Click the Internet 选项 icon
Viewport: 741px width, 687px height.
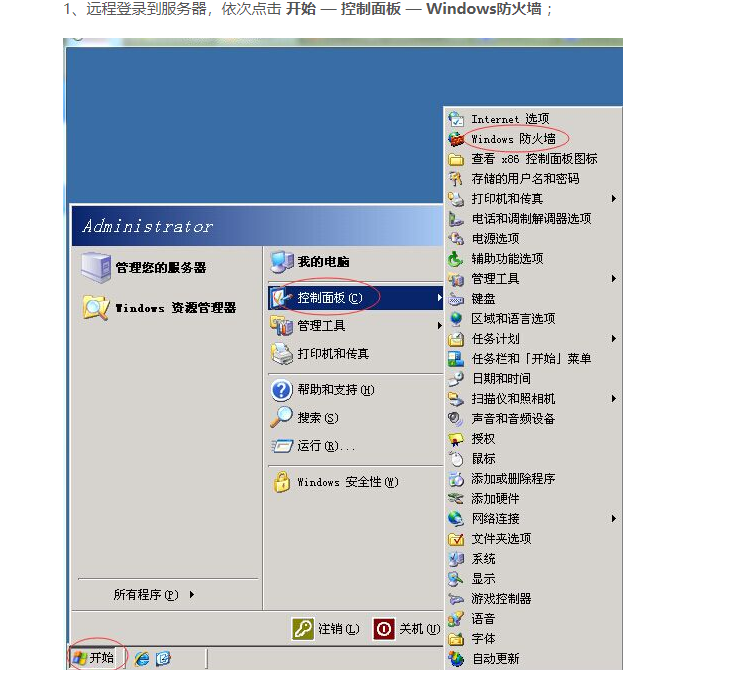pyautogui.click(x=456, y=119)
